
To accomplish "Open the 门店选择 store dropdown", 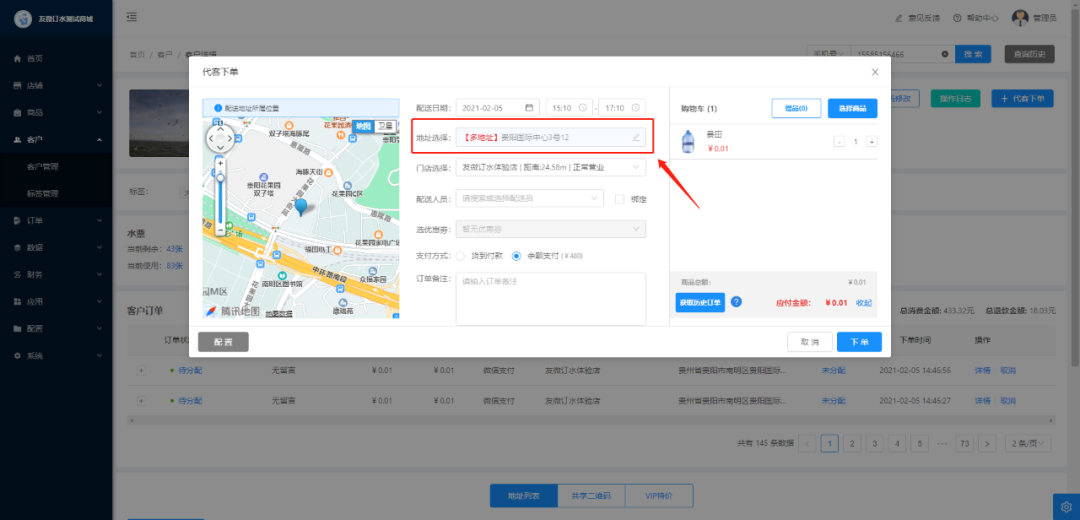I will (550, 167).
